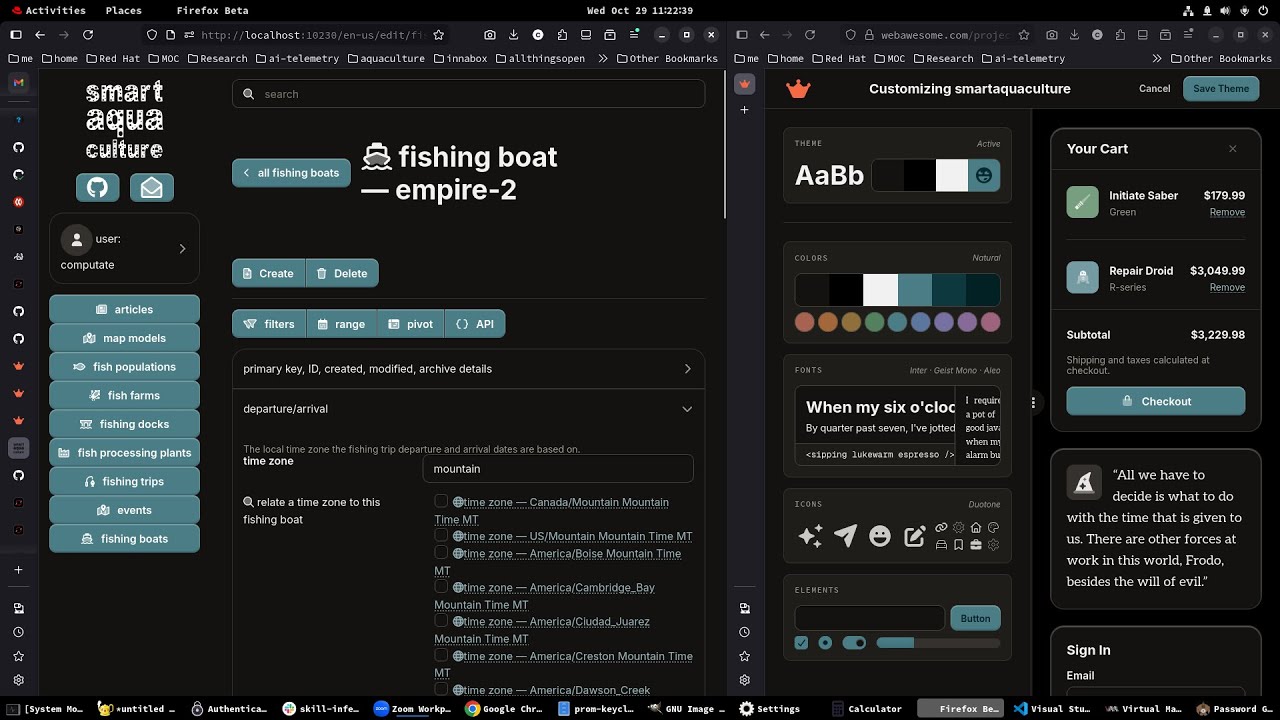Open the fish populations nav item
This screenshot has height=720, width=1280.
pyautogui.click(x=124, y=367)
